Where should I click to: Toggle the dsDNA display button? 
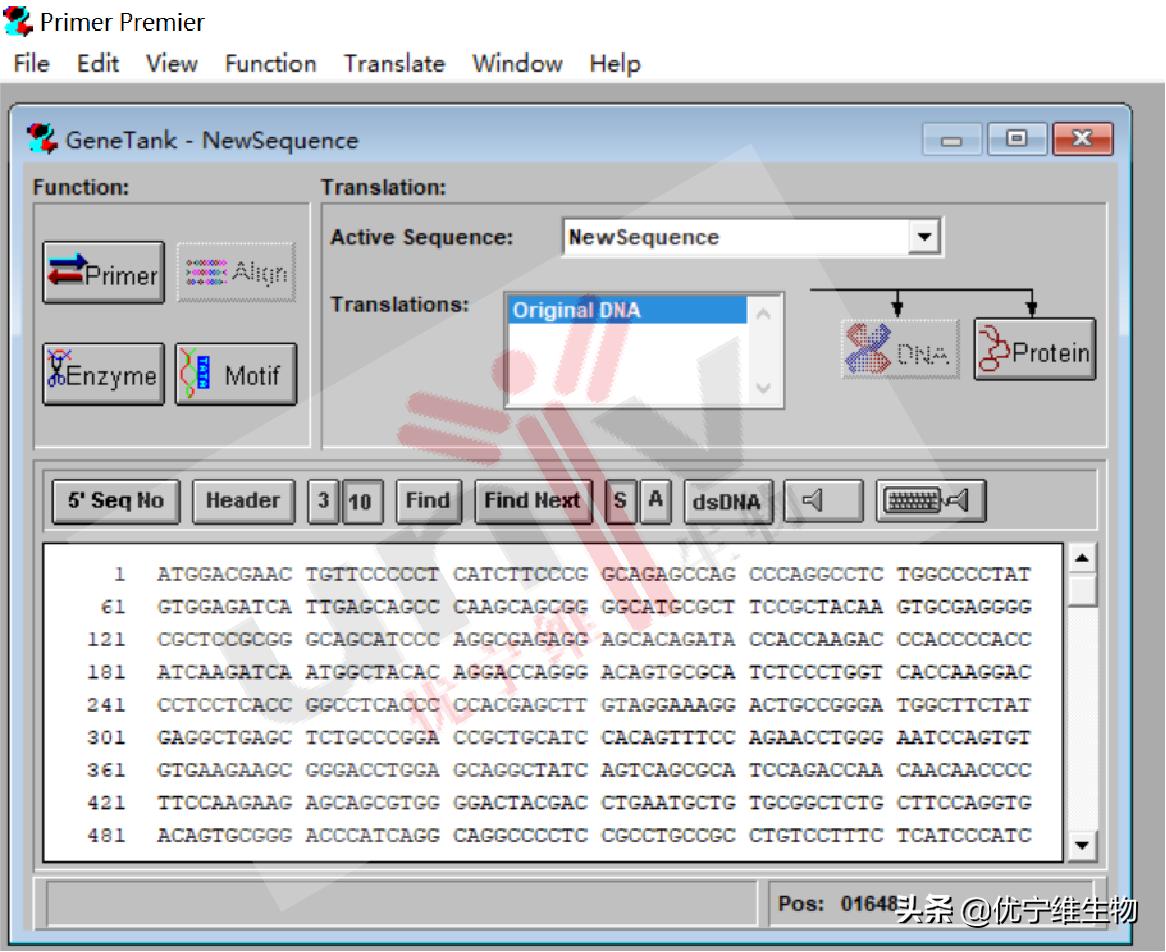[x=727, y=501]
